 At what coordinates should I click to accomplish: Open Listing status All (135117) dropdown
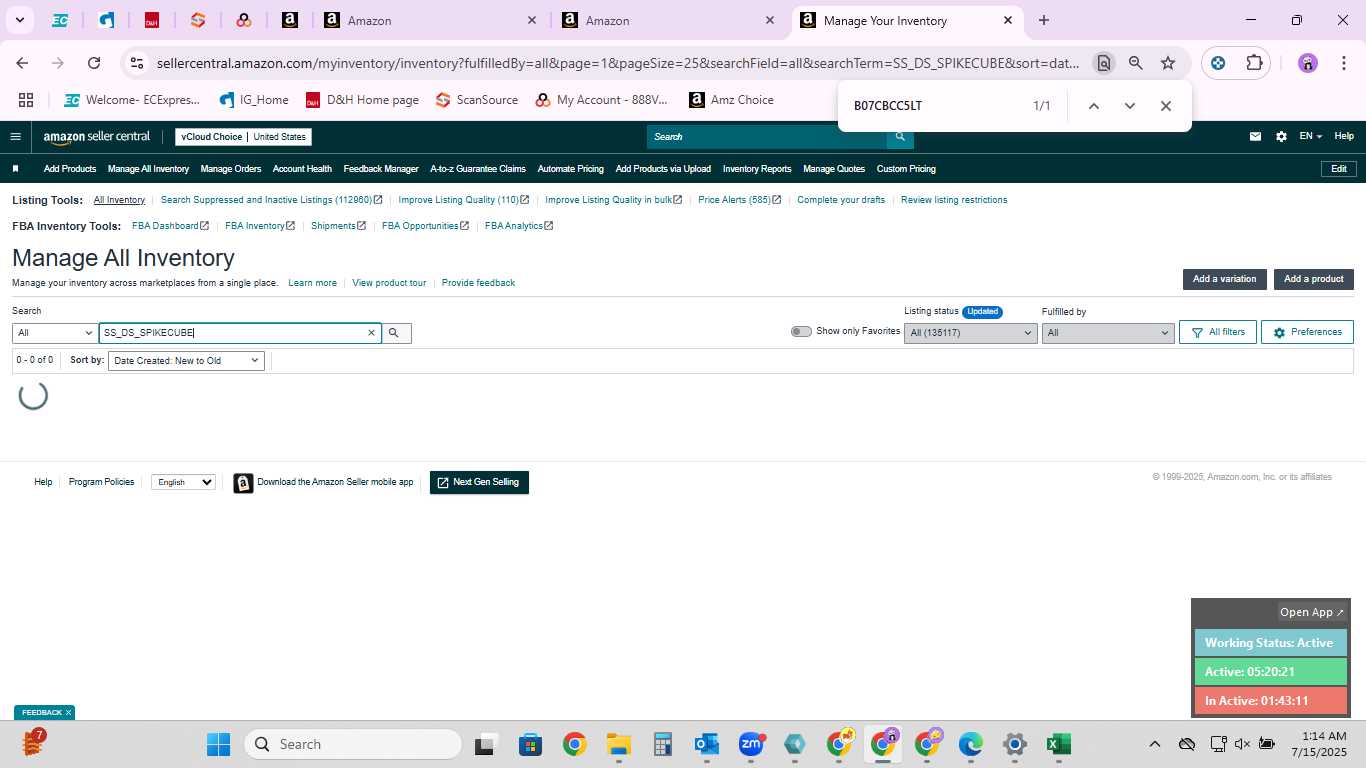click(970, 333)
